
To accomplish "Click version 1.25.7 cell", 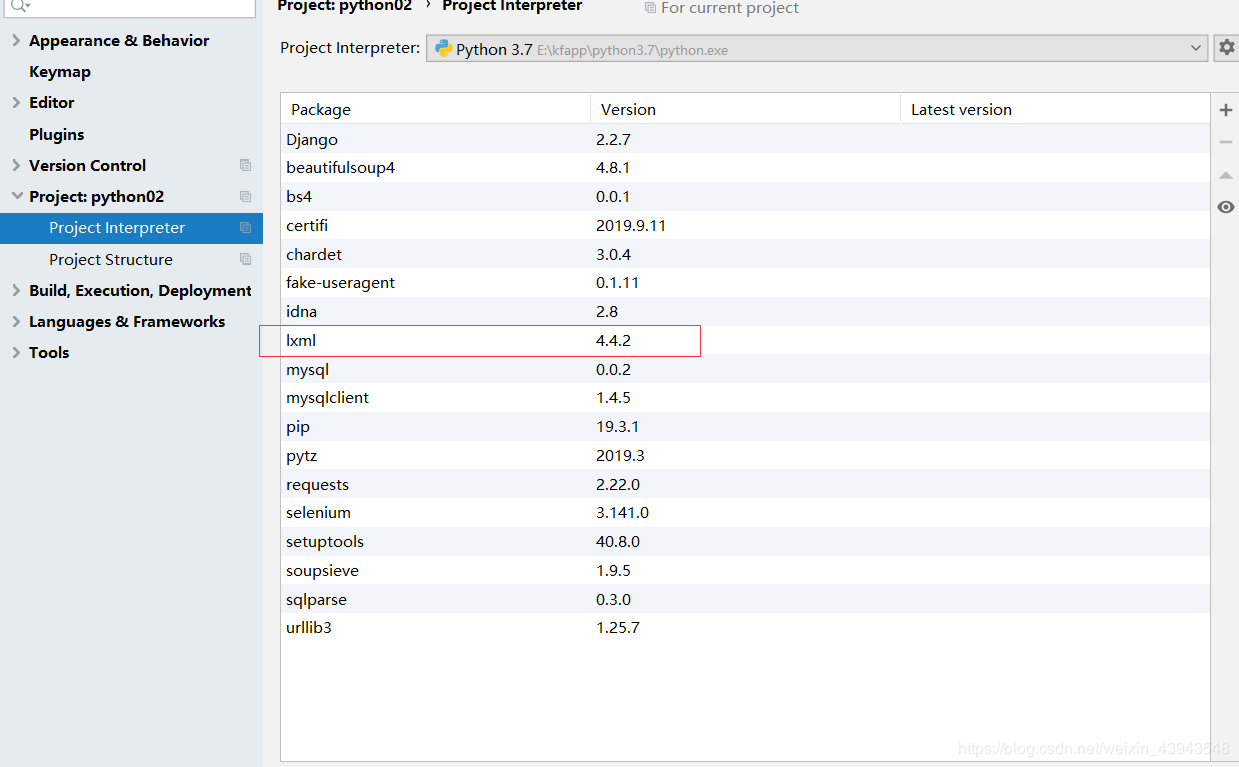I will click(618, 628).
